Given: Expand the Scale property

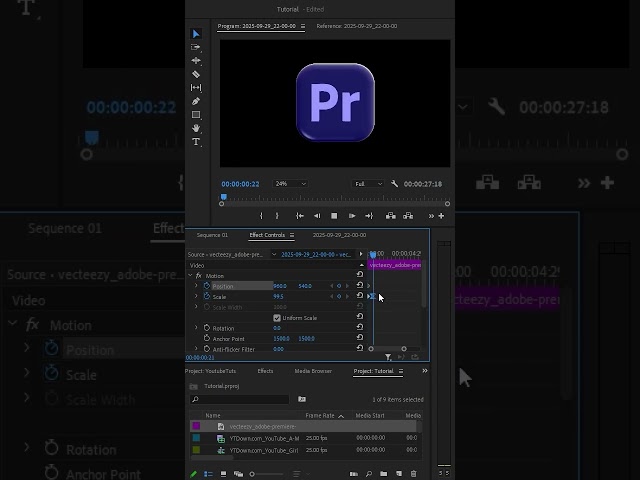Looking at the screenshot, I should 196,296.
